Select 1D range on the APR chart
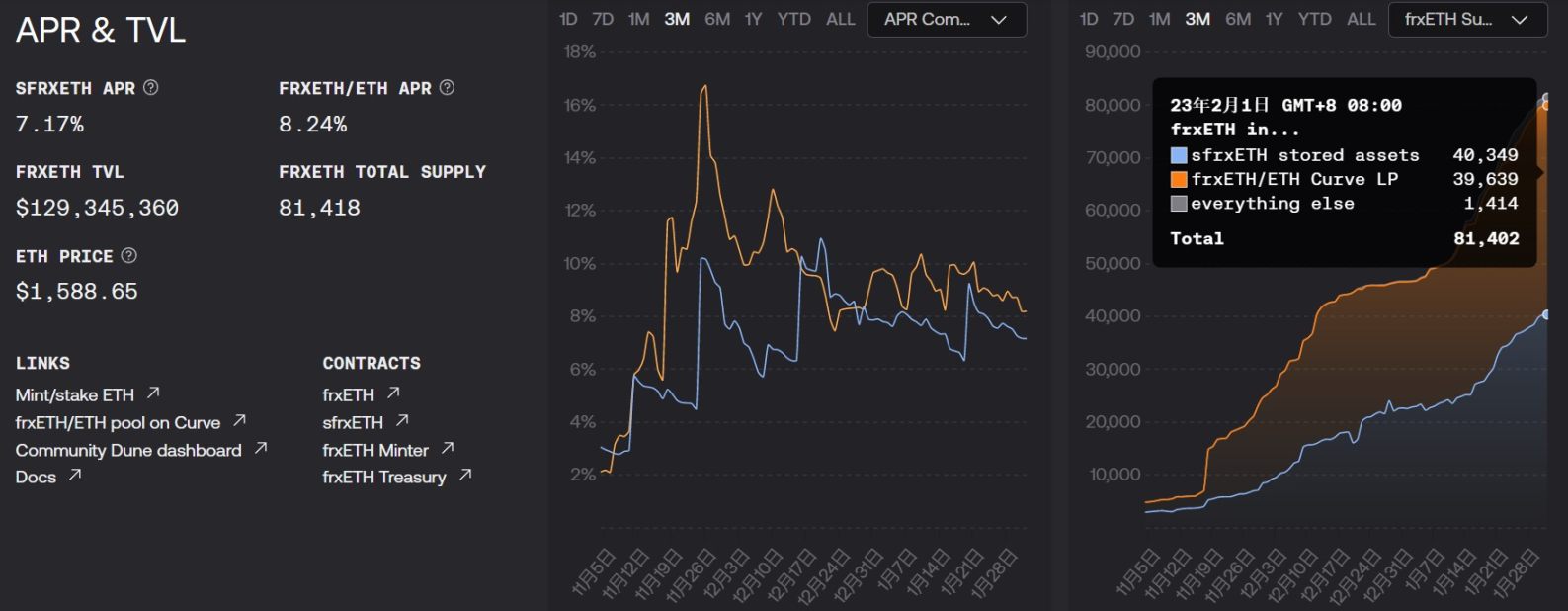The height and width of the screenshot is (611, 1568). pyautogui.click(x=568, y=19)
